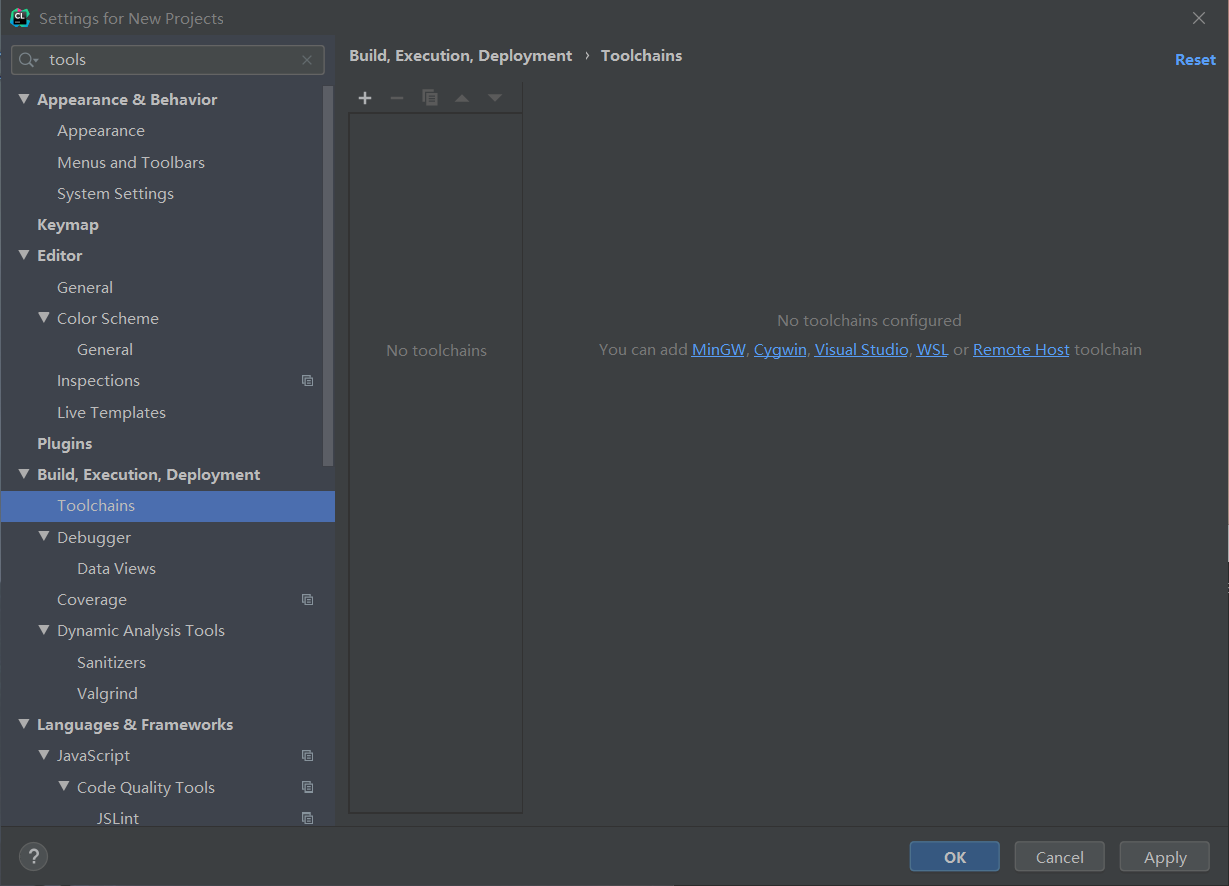Collapse the Color Scheme tree node
This screenshot has height=886, width=1229.
click(x=44, y=318)
